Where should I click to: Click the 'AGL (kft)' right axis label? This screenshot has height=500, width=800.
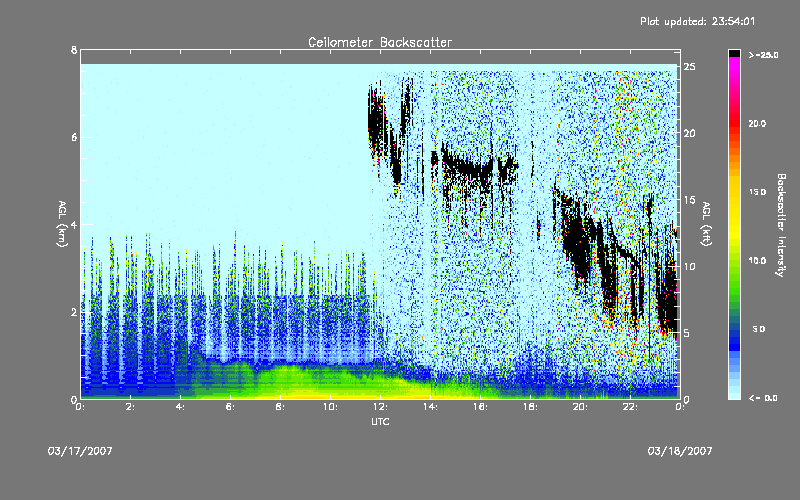[706, 224]
